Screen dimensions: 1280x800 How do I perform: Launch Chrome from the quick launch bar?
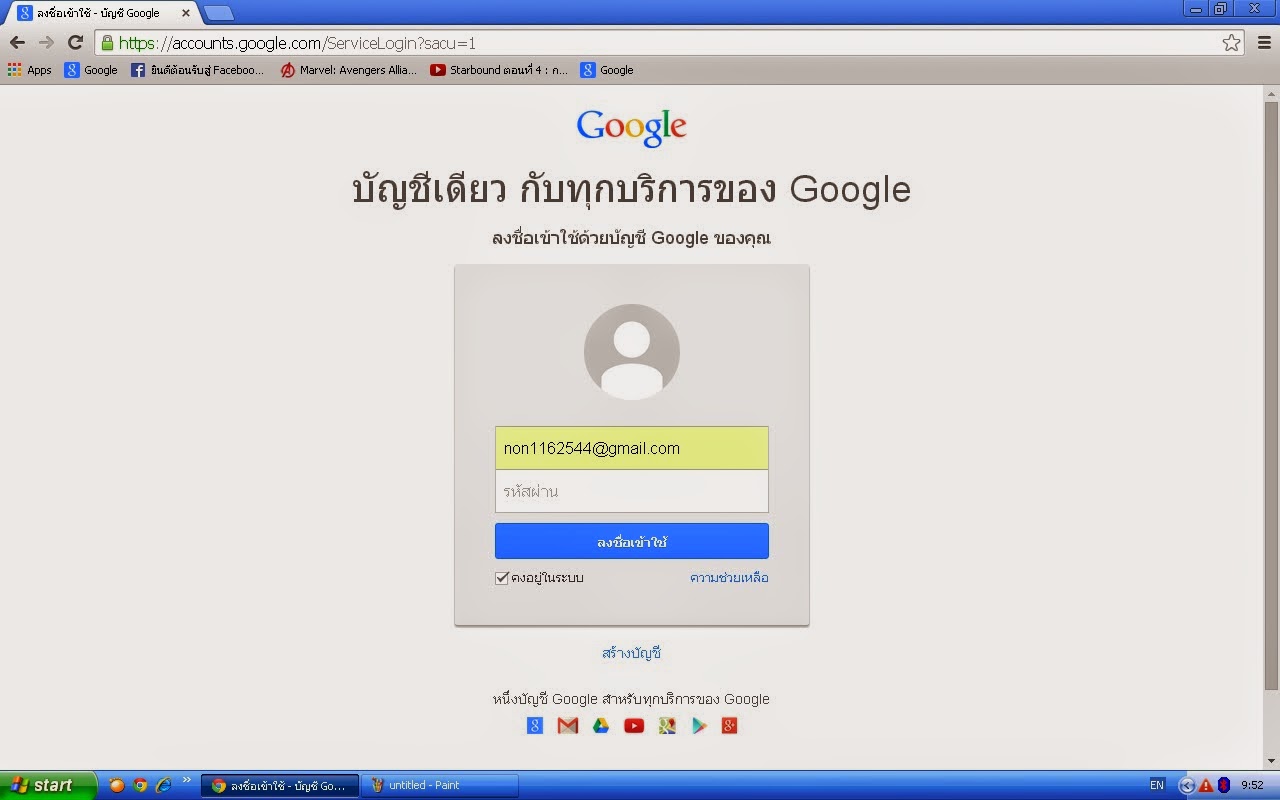pyautogui.click(x=140, y=785)
